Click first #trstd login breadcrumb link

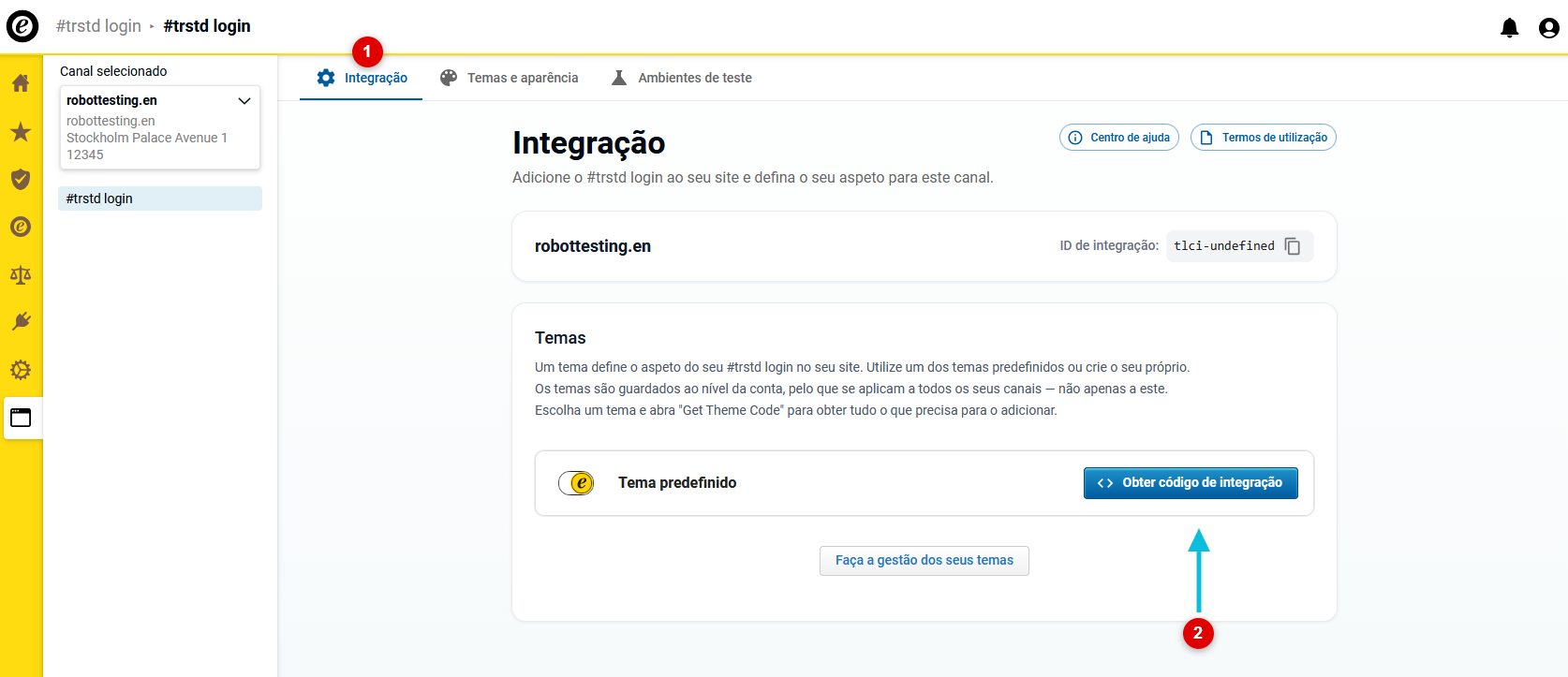pyautogui.click(x=98, y=26)
